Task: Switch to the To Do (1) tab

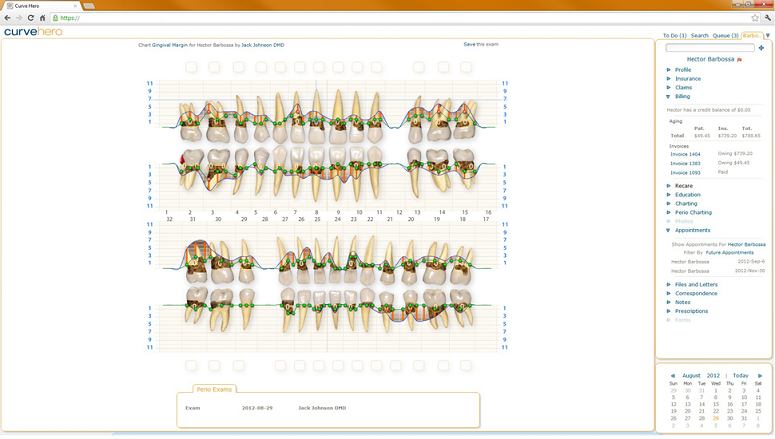Action: click(x=674, y=36)
